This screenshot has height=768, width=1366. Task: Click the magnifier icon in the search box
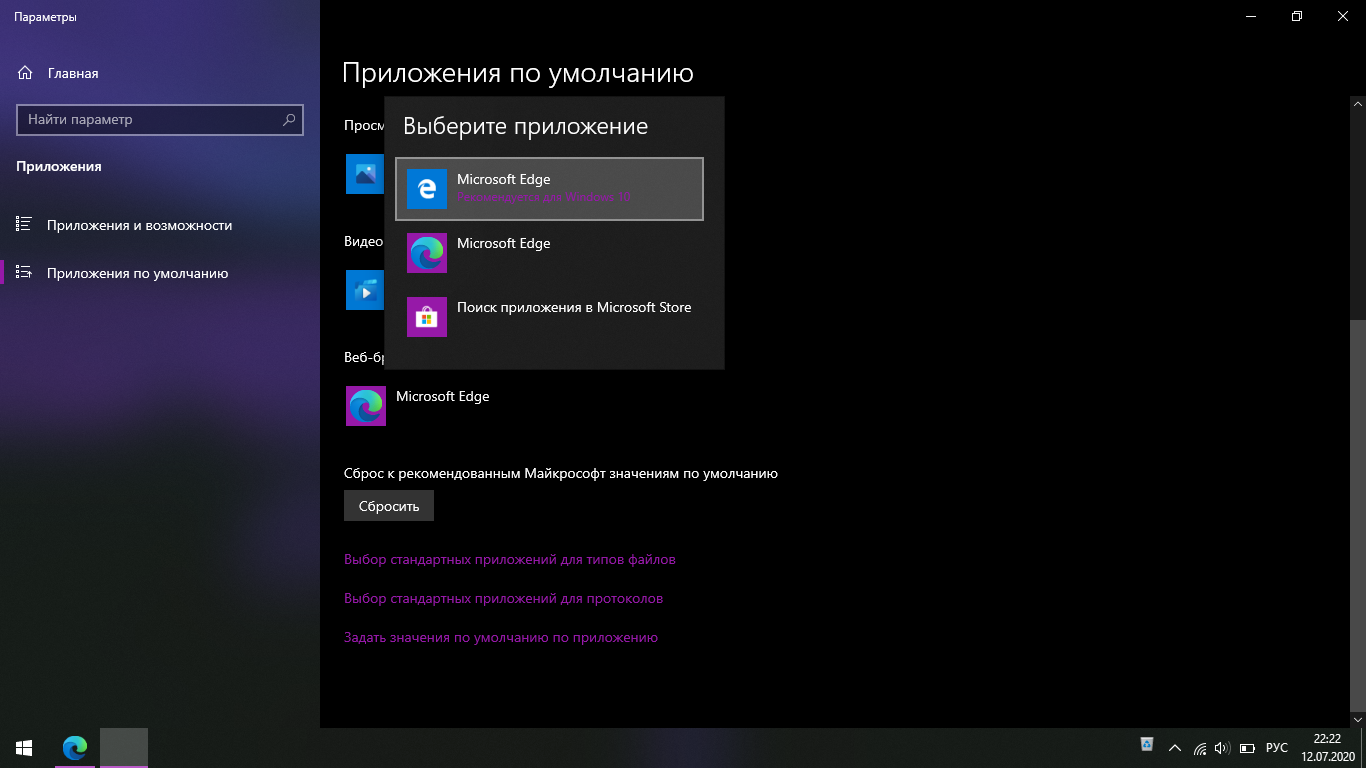click(289, 119)
